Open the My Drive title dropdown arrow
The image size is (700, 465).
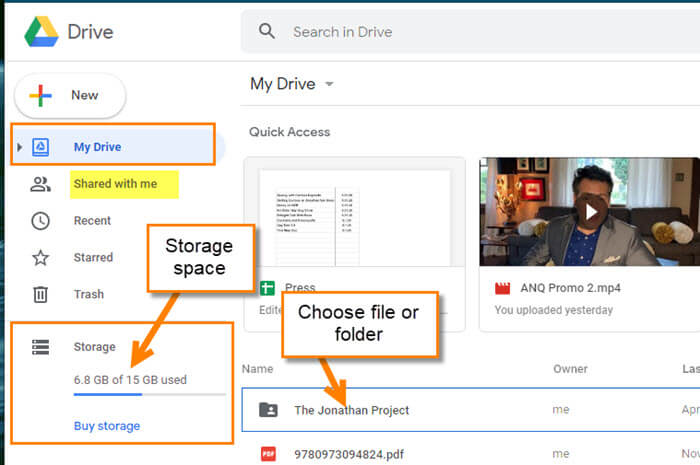329,84
